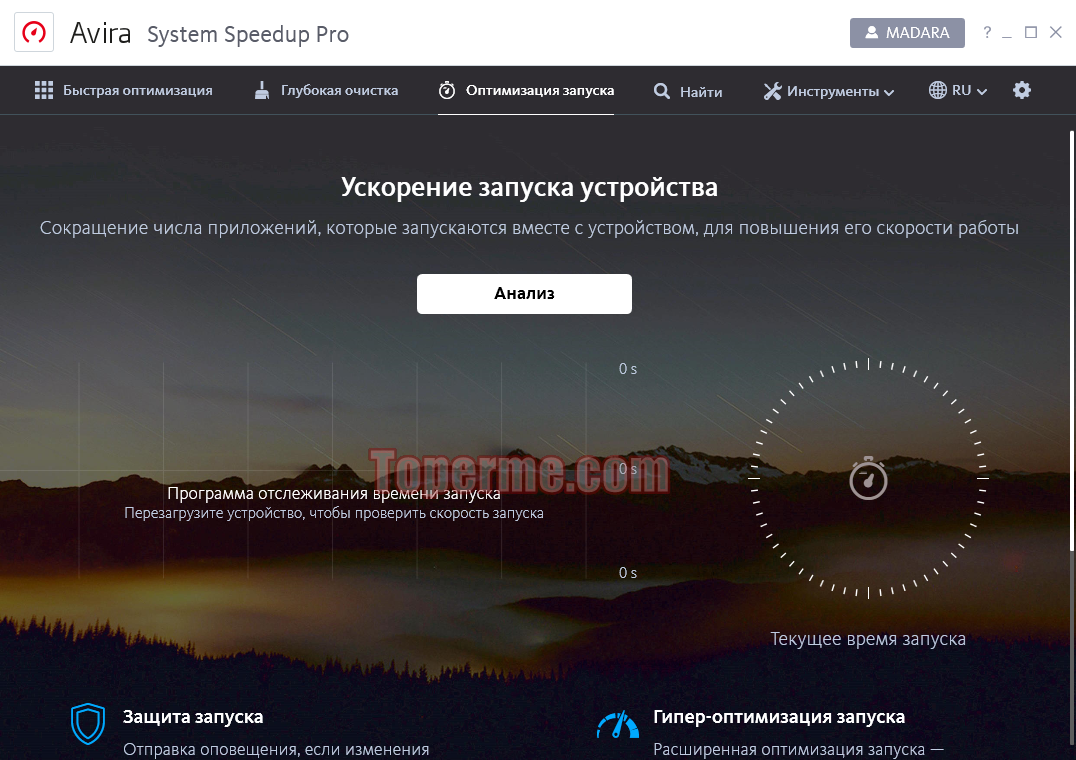Open the RU language dropdown

pos(958,91)
